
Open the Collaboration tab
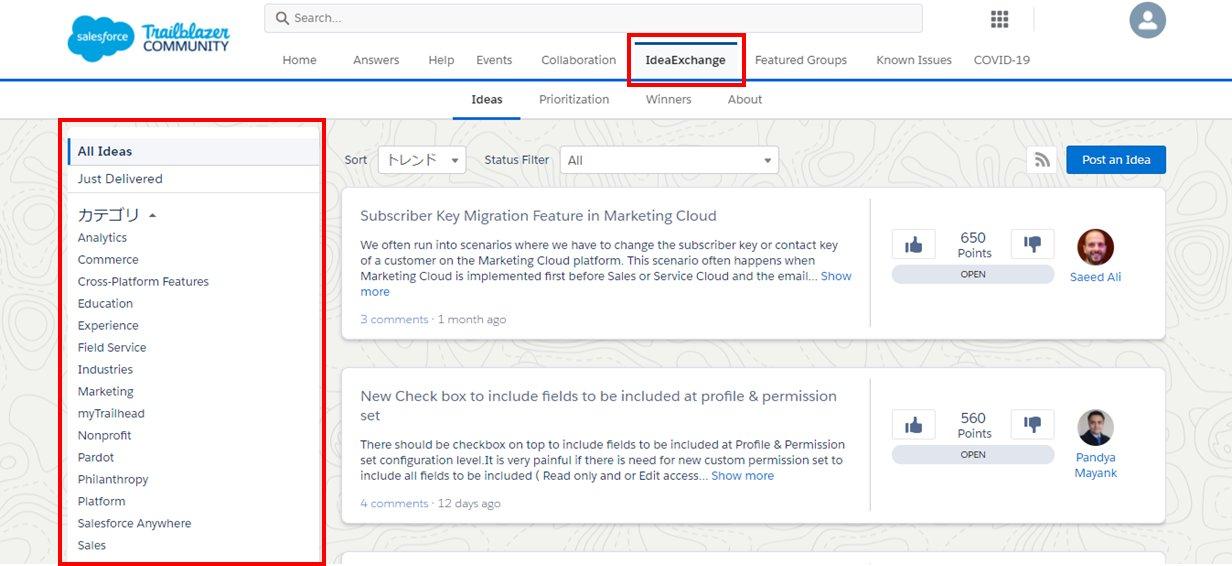point(578,60)
